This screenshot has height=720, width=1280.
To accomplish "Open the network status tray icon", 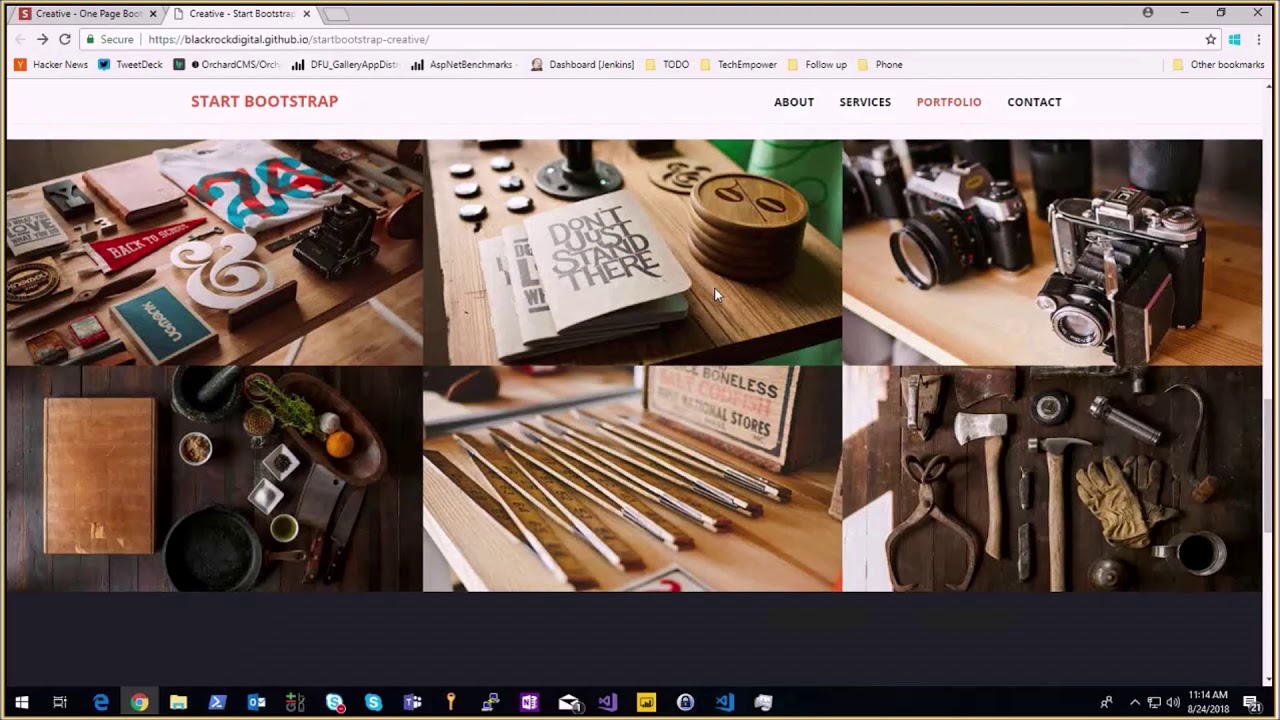I will click(x=1153, y=702).
